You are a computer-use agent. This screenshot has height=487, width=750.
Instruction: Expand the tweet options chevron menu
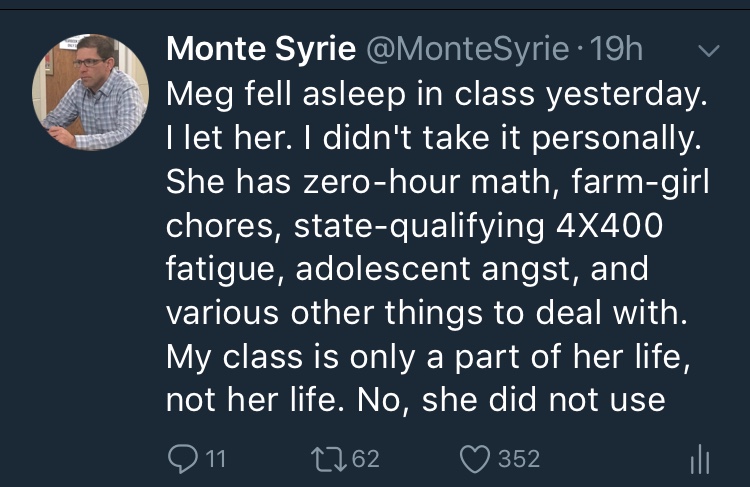pyautogui.click(x=706, y=50)
